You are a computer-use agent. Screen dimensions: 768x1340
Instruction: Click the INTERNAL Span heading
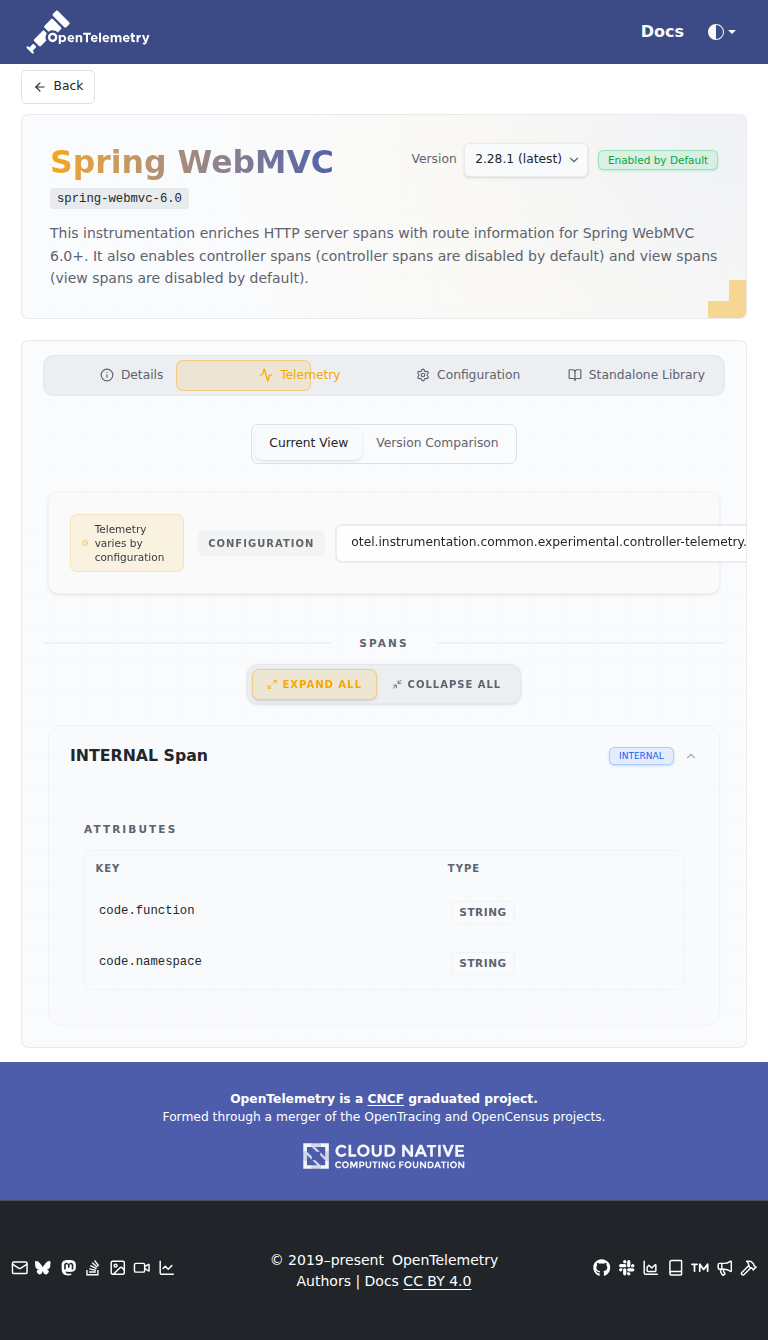click(139, 755)
